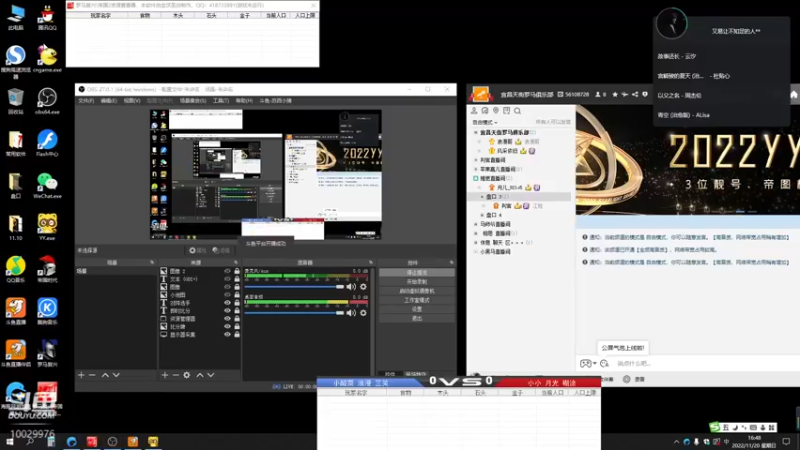Screen dimensions: 800x450
Task: Open 麦克风/Aux audio settings gear
Action: pyautogui.click(x=363, y=287)
